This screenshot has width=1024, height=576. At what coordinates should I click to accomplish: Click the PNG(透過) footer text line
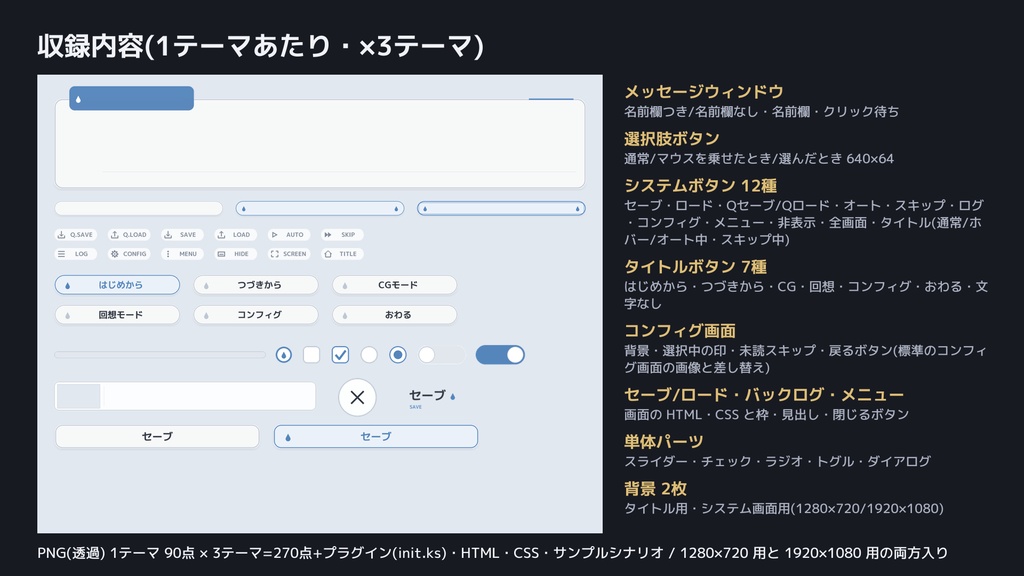click(x=492, y=553)
